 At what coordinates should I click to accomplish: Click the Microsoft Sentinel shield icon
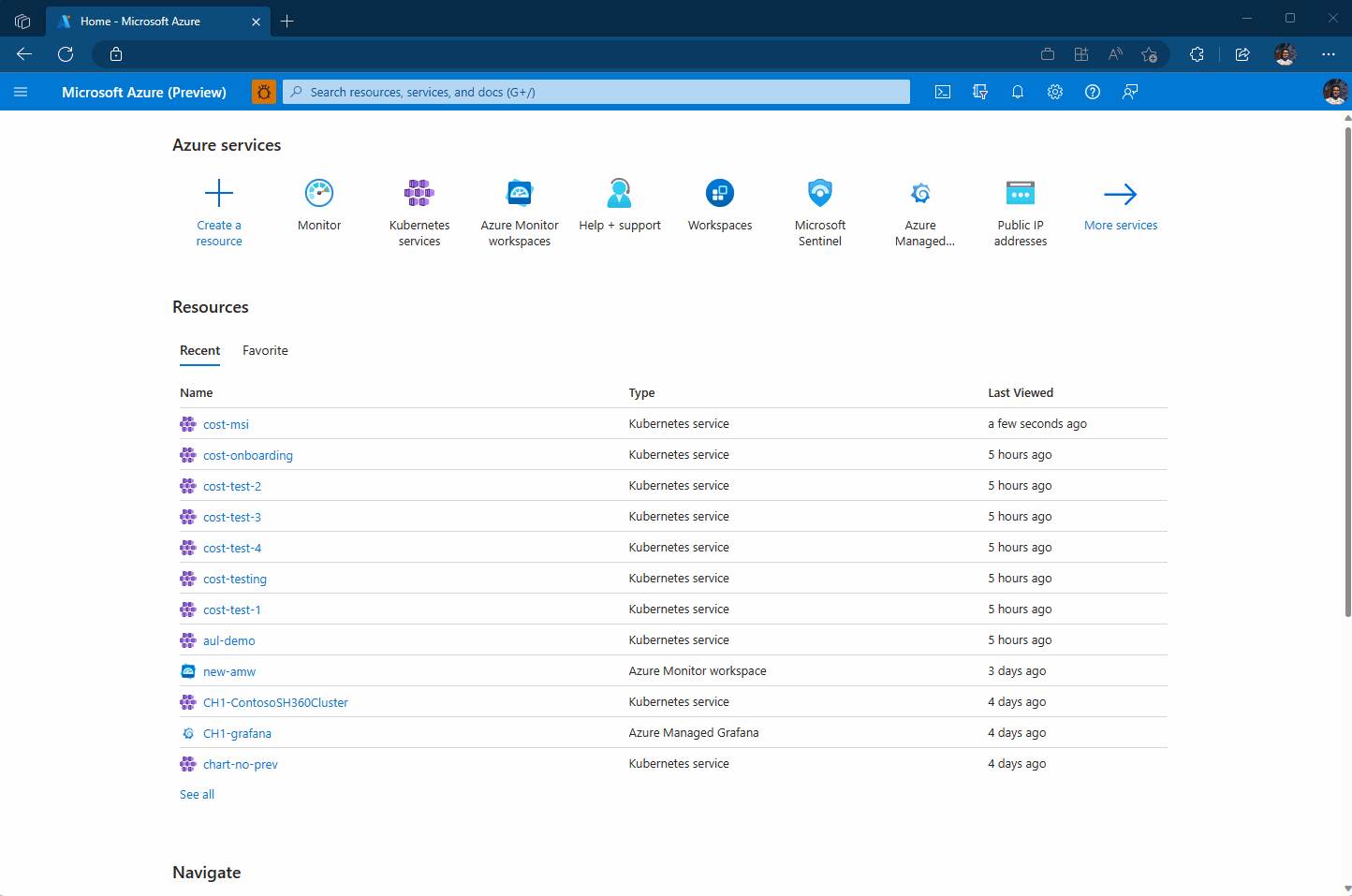(x=820, y=194)
